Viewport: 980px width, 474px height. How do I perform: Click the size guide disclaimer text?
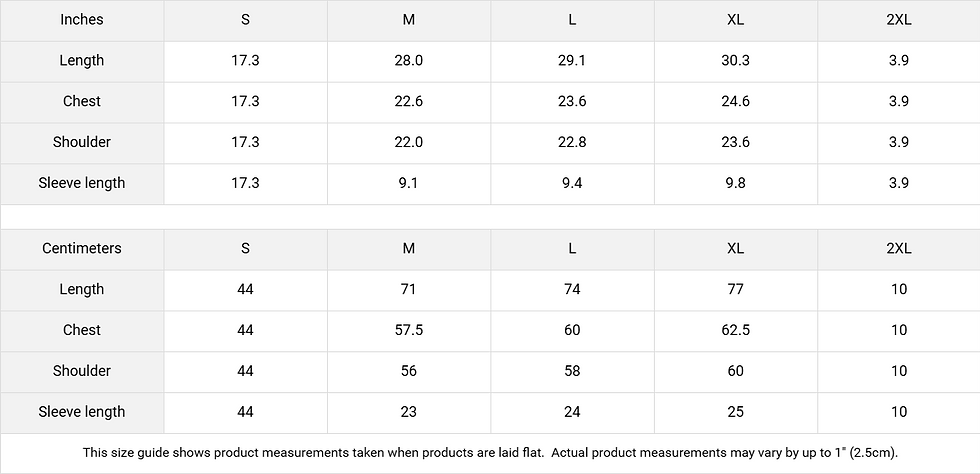pos(490,453)
